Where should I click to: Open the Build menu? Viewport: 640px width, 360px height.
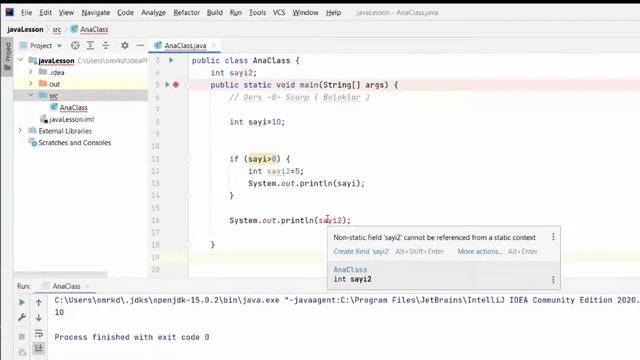tap(215, 13)
